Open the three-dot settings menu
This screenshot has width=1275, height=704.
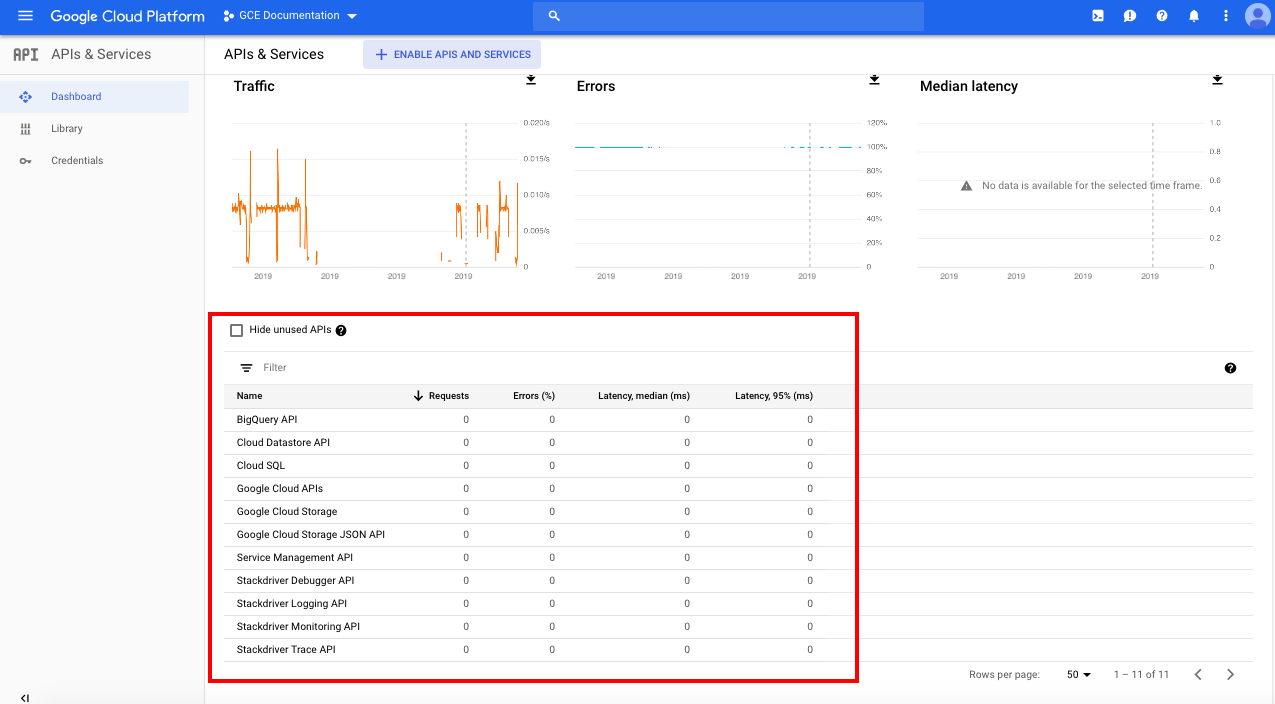tap(1226, 16)
